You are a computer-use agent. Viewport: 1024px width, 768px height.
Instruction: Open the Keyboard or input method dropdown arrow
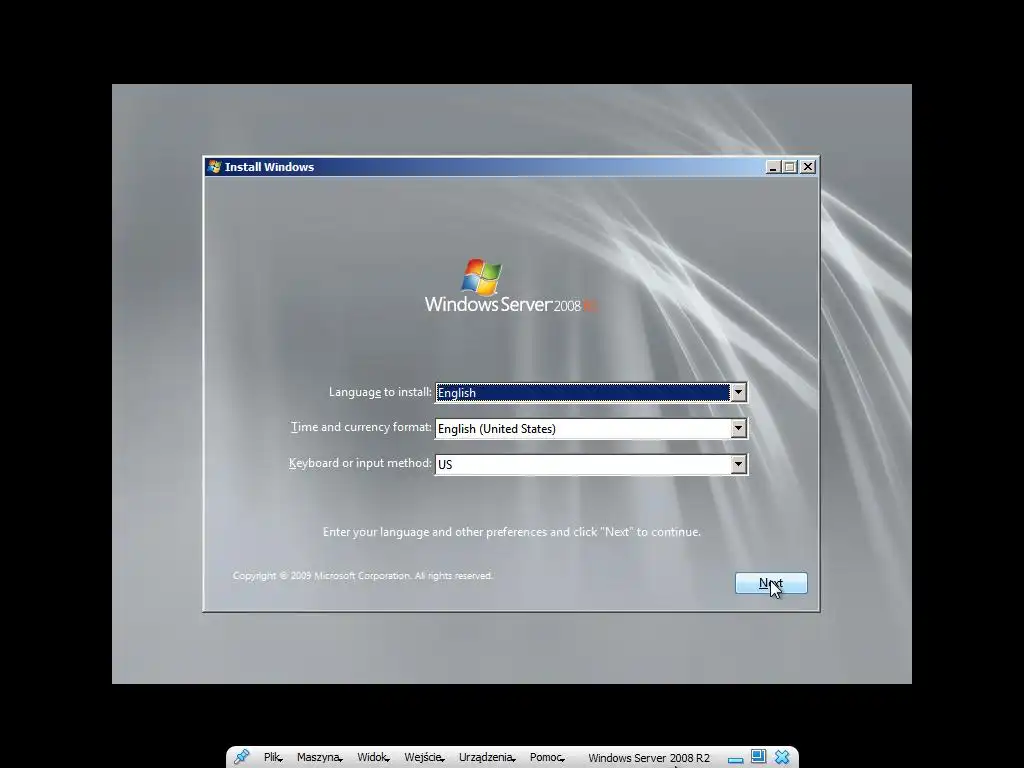tap(738, 464)
